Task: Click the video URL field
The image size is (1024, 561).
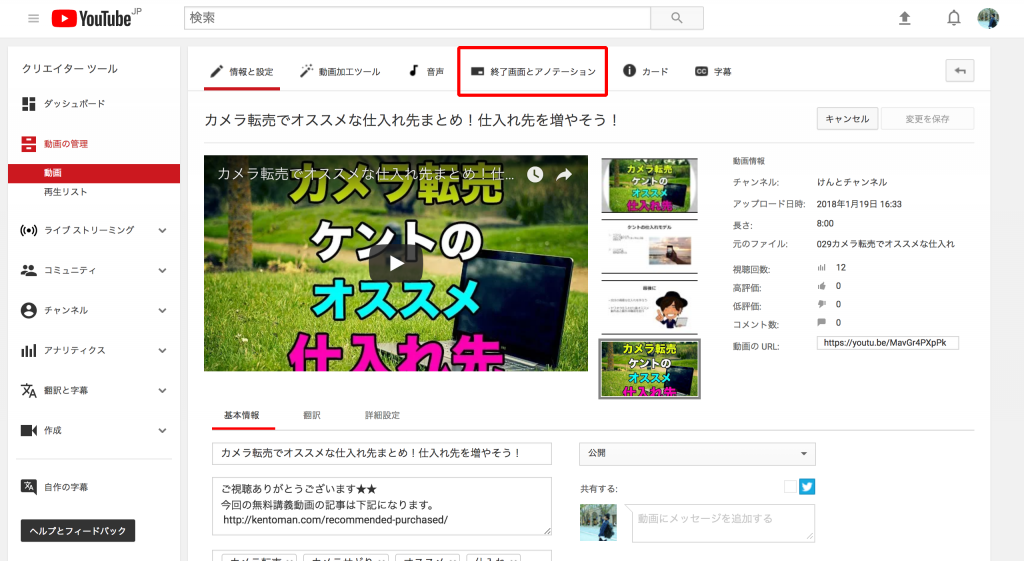Action: (x=888, y=343)
